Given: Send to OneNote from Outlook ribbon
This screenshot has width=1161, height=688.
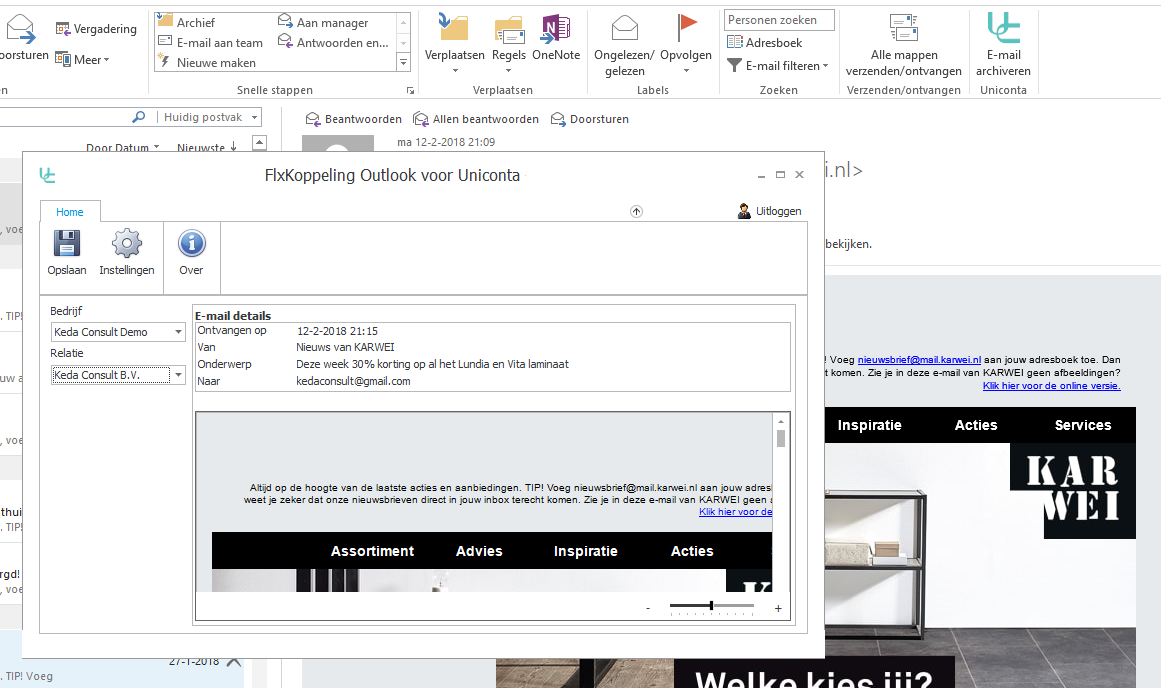Looking at the screenshot, I should point(556,39).
